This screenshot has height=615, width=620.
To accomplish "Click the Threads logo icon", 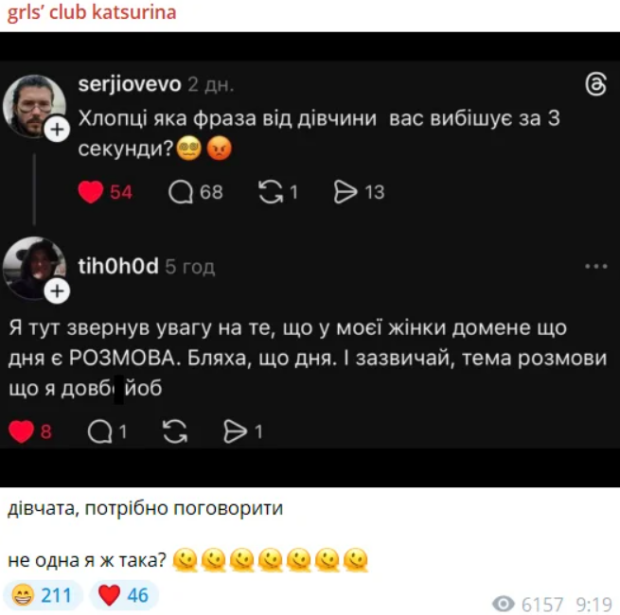I will [596, 84].
